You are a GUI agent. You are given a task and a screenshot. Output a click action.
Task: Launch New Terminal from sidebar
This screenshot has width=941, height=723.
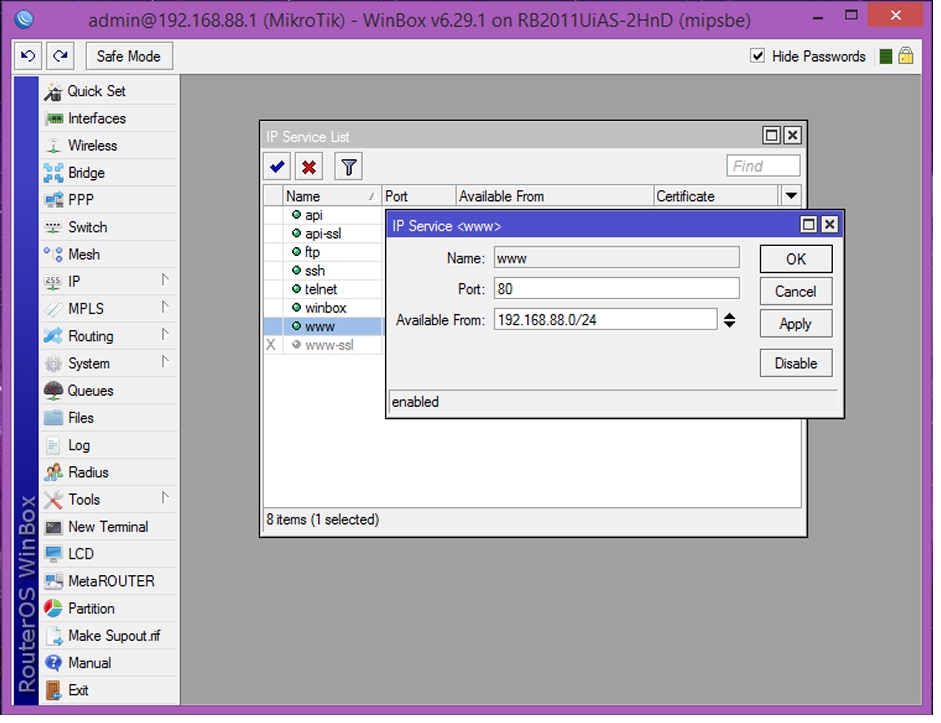[110, 527]
